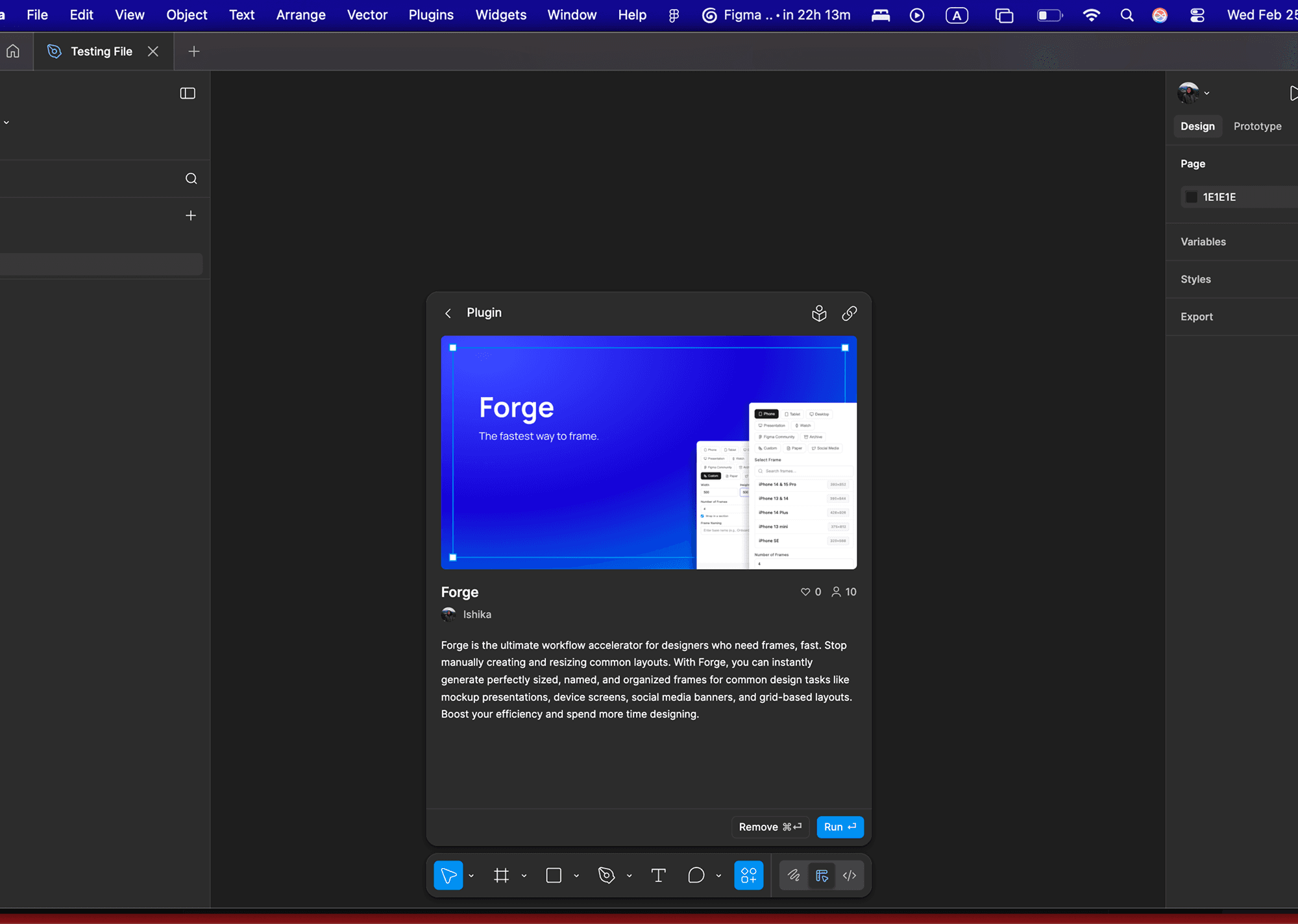The width and height of the screenshot is (1298, 924).
Task: Click the users count icon
Action: (836, 592)
